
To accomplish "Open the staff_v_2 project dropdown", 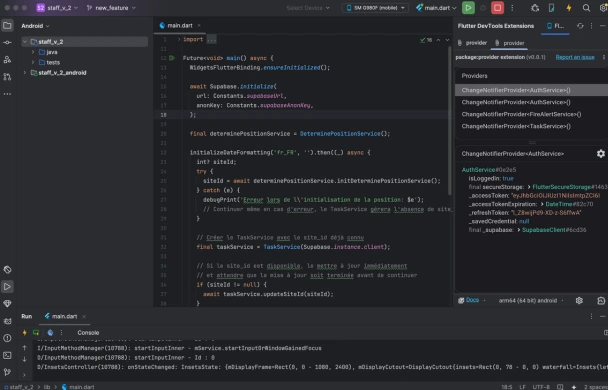I will (x=57, y=8).
